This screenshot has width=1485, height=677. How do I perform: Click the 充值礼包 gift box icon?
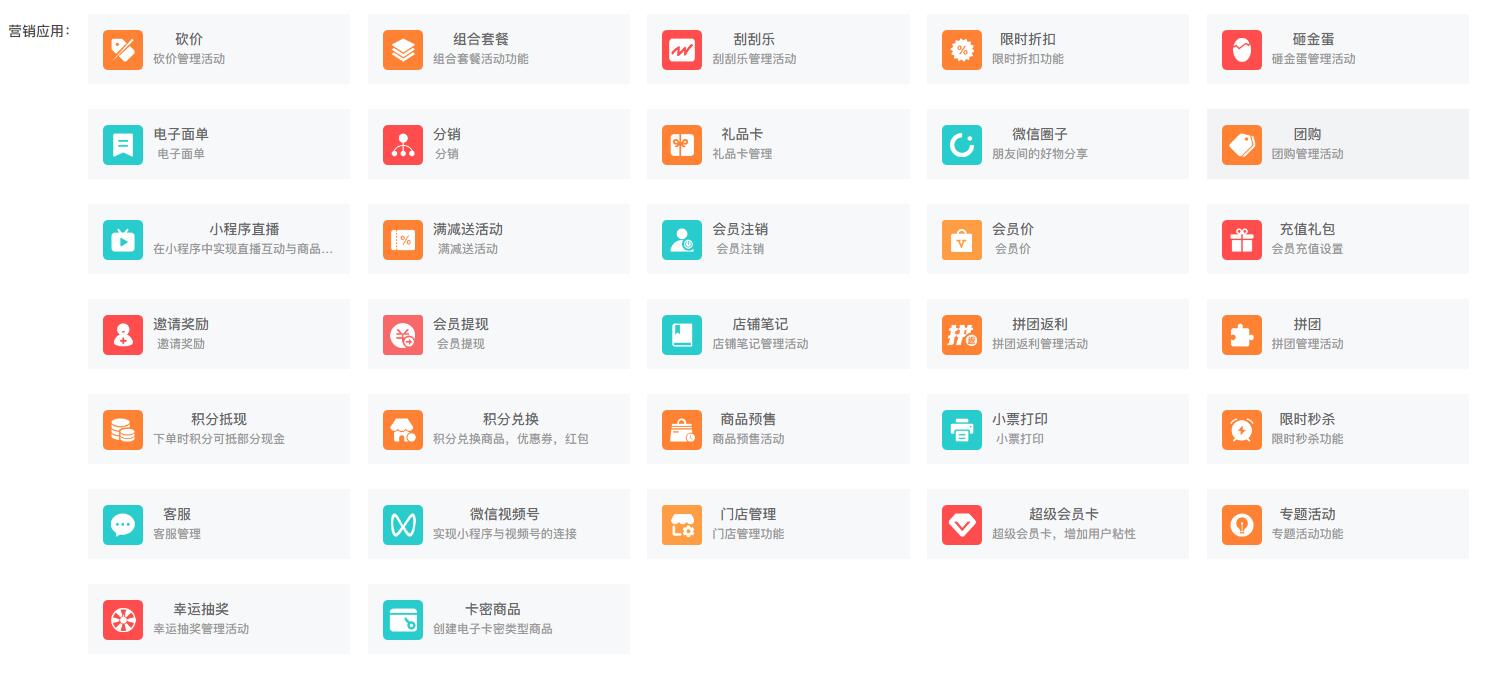(1242, 240)
